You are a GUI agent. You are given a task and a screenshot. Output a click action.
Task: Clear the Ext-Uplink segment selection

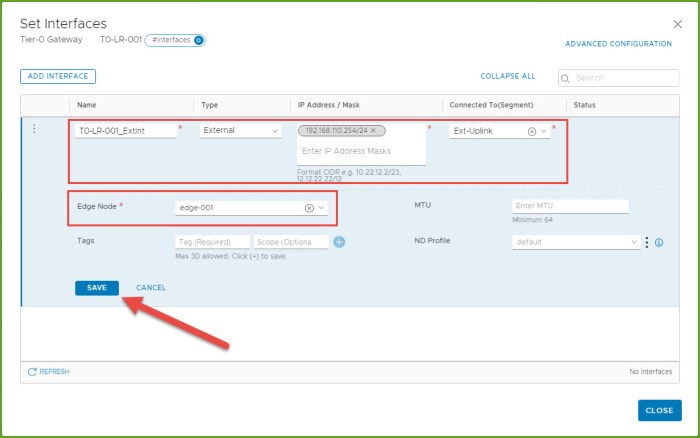point(532,131)
